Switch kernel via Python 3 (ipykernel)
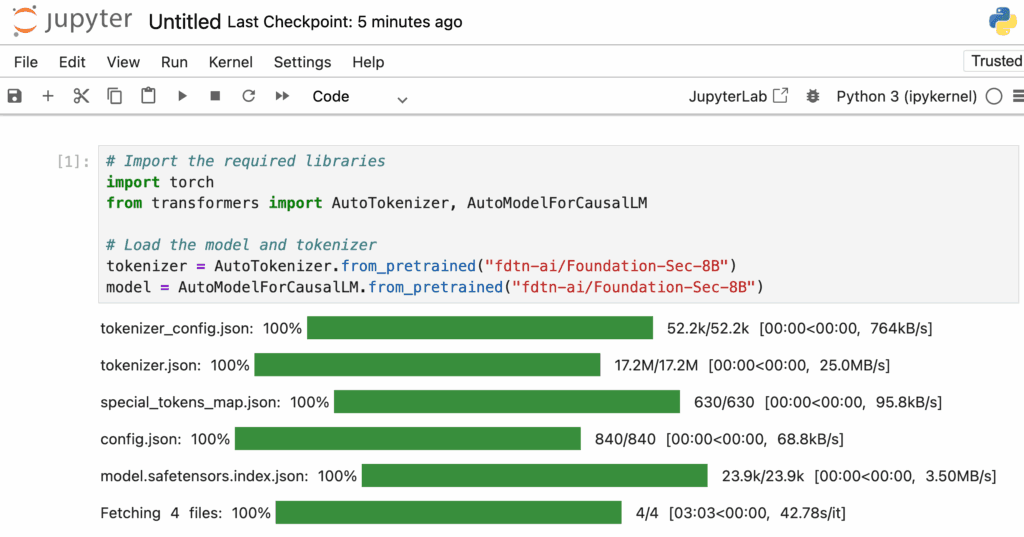 coord(906,97)
